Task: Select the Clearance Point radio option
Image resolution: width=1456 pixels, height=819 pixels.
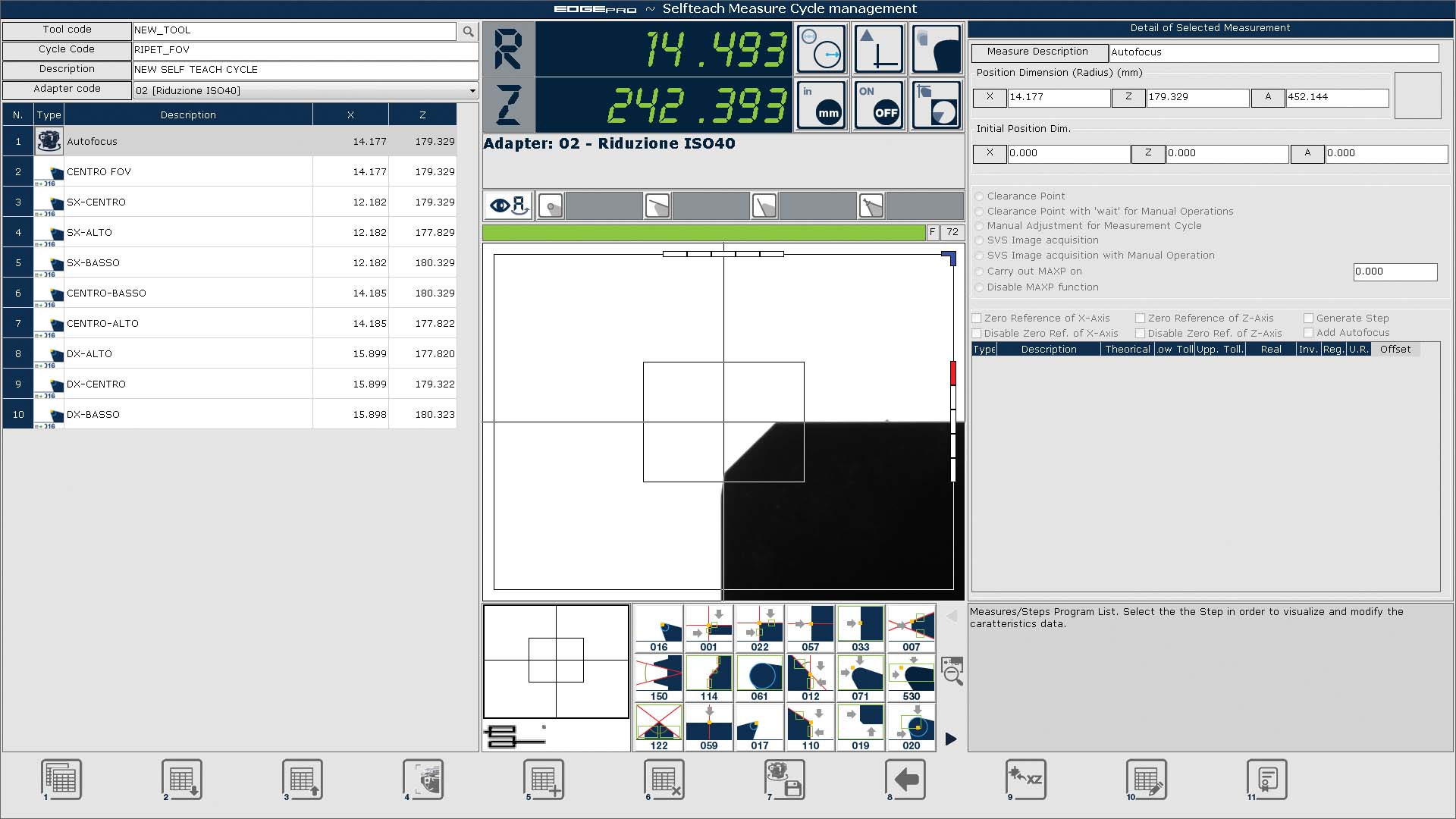Action: pyautogui.click(x=979, y=196)
